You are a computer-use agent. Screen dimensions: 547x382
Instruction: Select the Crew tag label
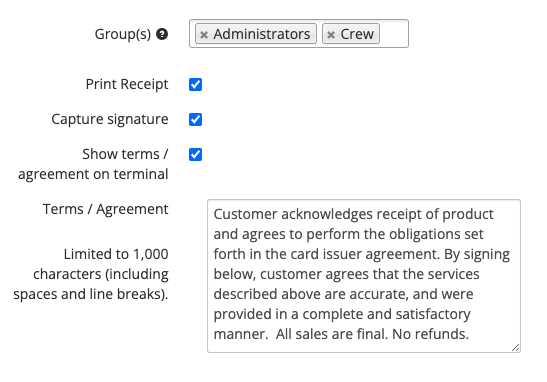(x=357, y=34)
